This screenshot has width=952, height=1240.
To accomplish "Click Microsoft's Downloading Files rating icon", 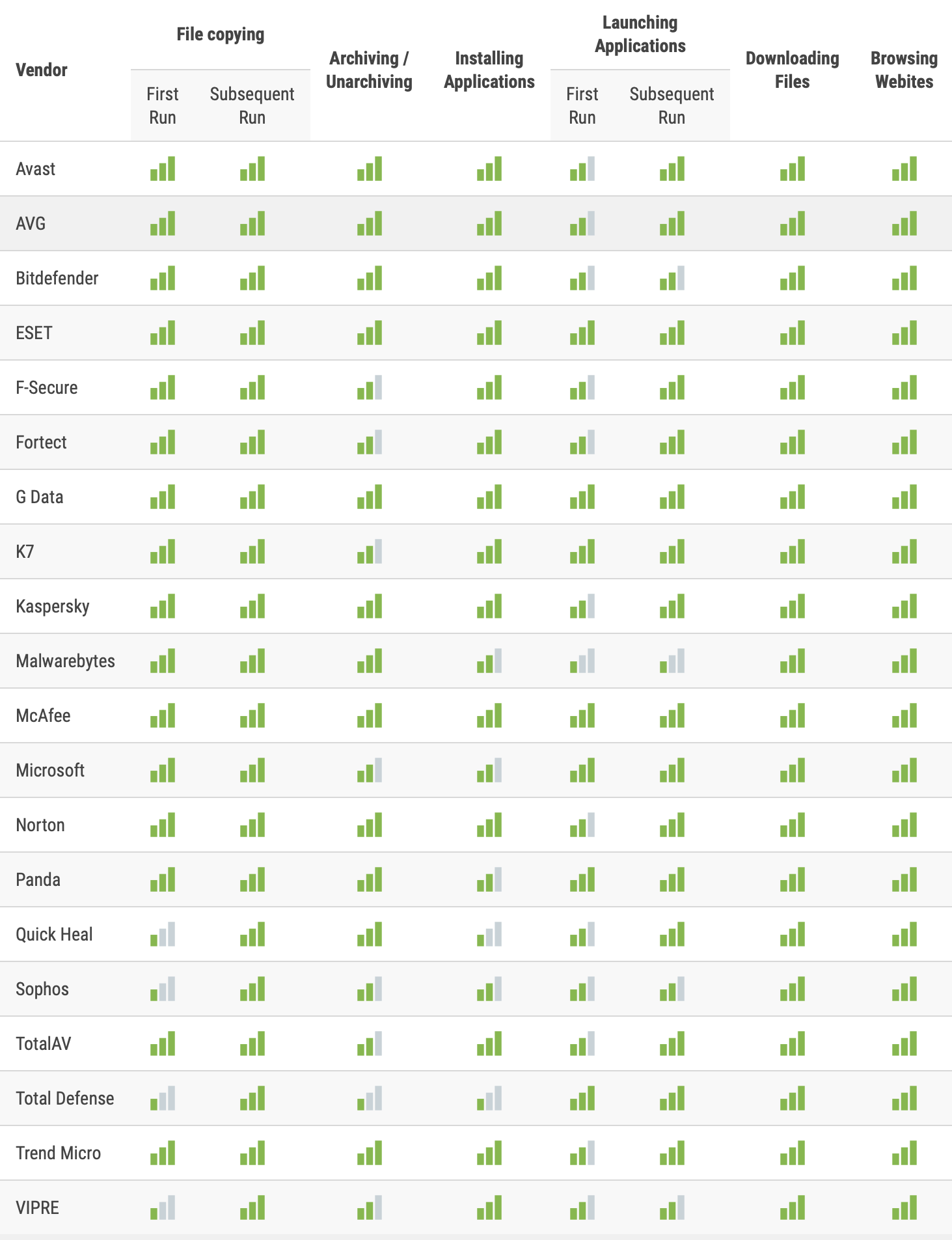I will pos(793,770).
